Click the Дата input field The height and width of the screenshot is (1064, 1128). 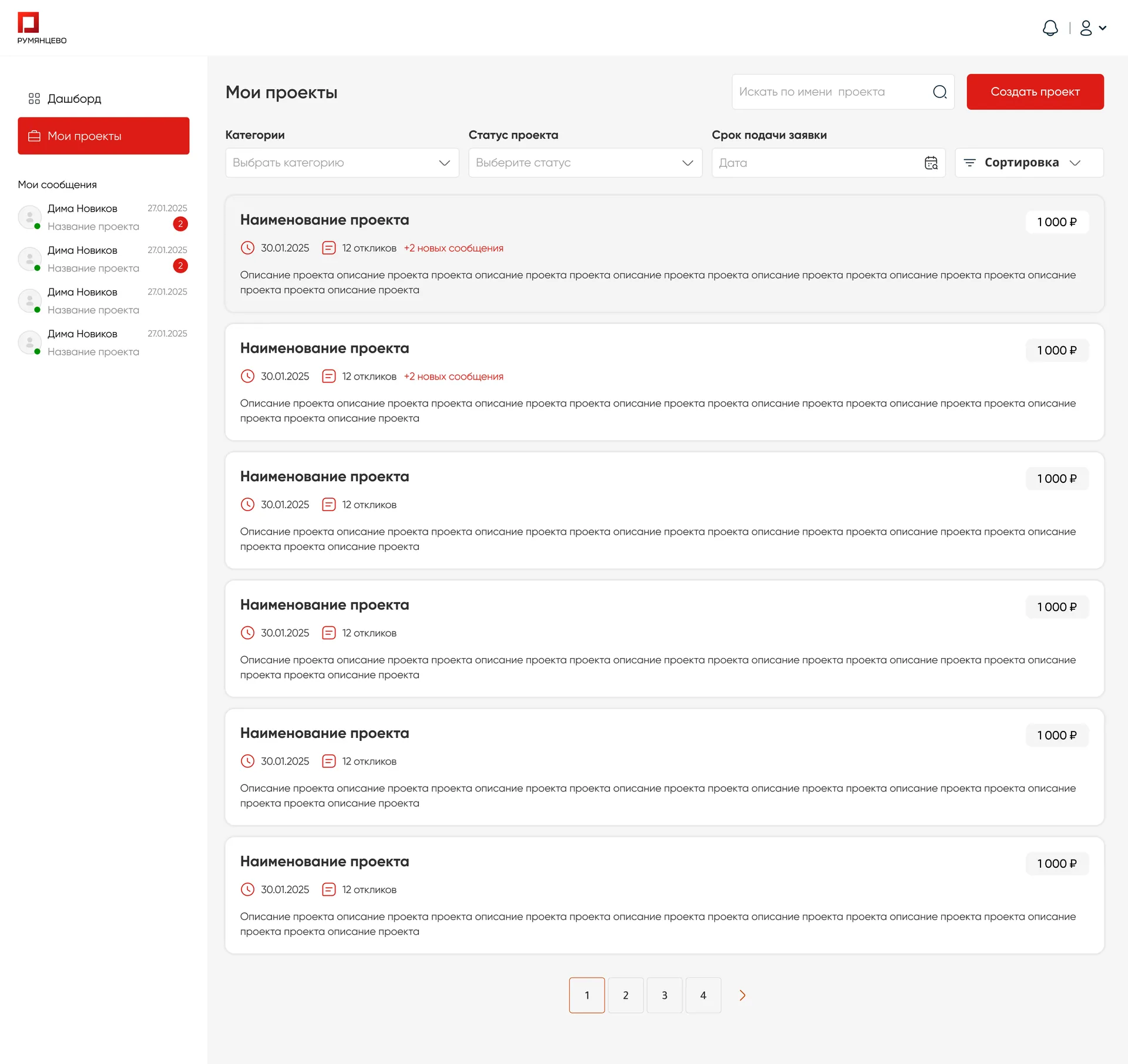828,163
